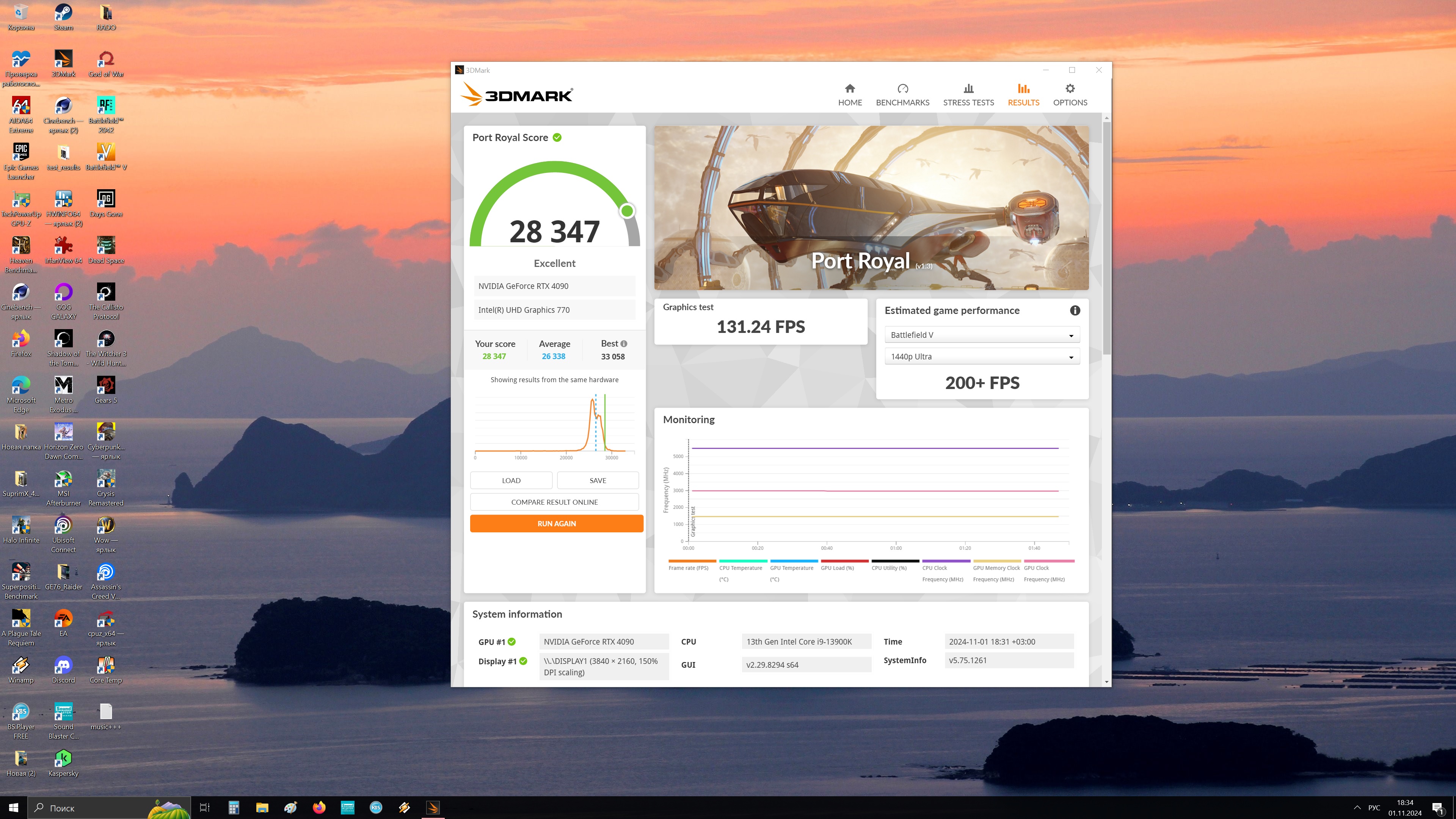Open the HOME tab in 3DMark
The height and width of the screenshot is (819, 1456).
pyautogui.click(x=849, y=94)
